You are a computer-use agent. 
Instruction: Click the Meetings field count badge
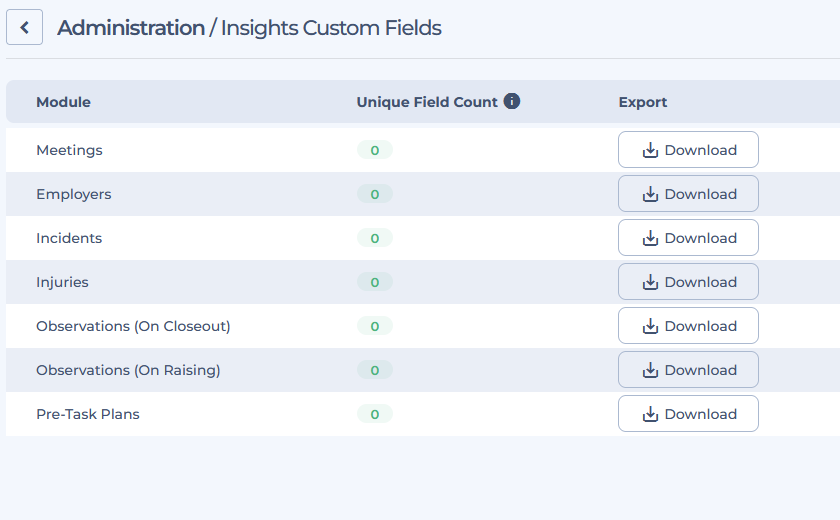pyautogui.click(x=375, y=150)
